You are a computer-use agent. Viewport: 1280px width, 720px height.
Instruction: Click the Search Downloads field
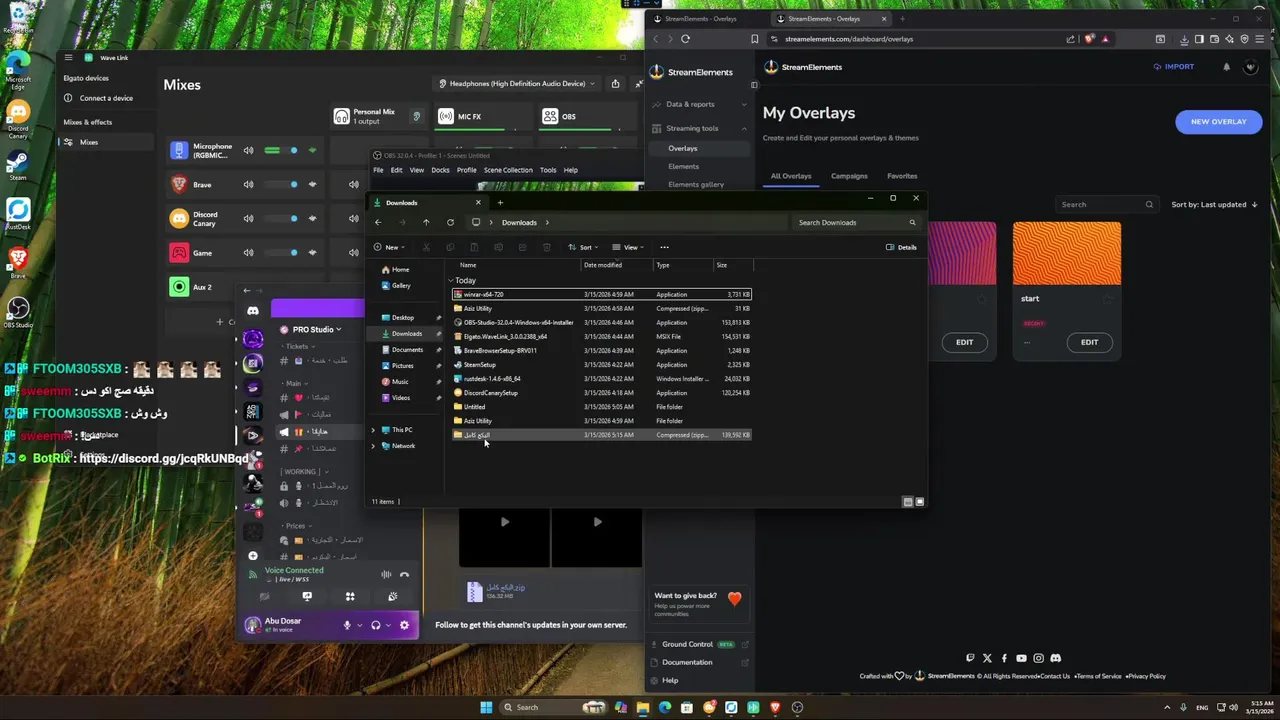click(856, 222)
